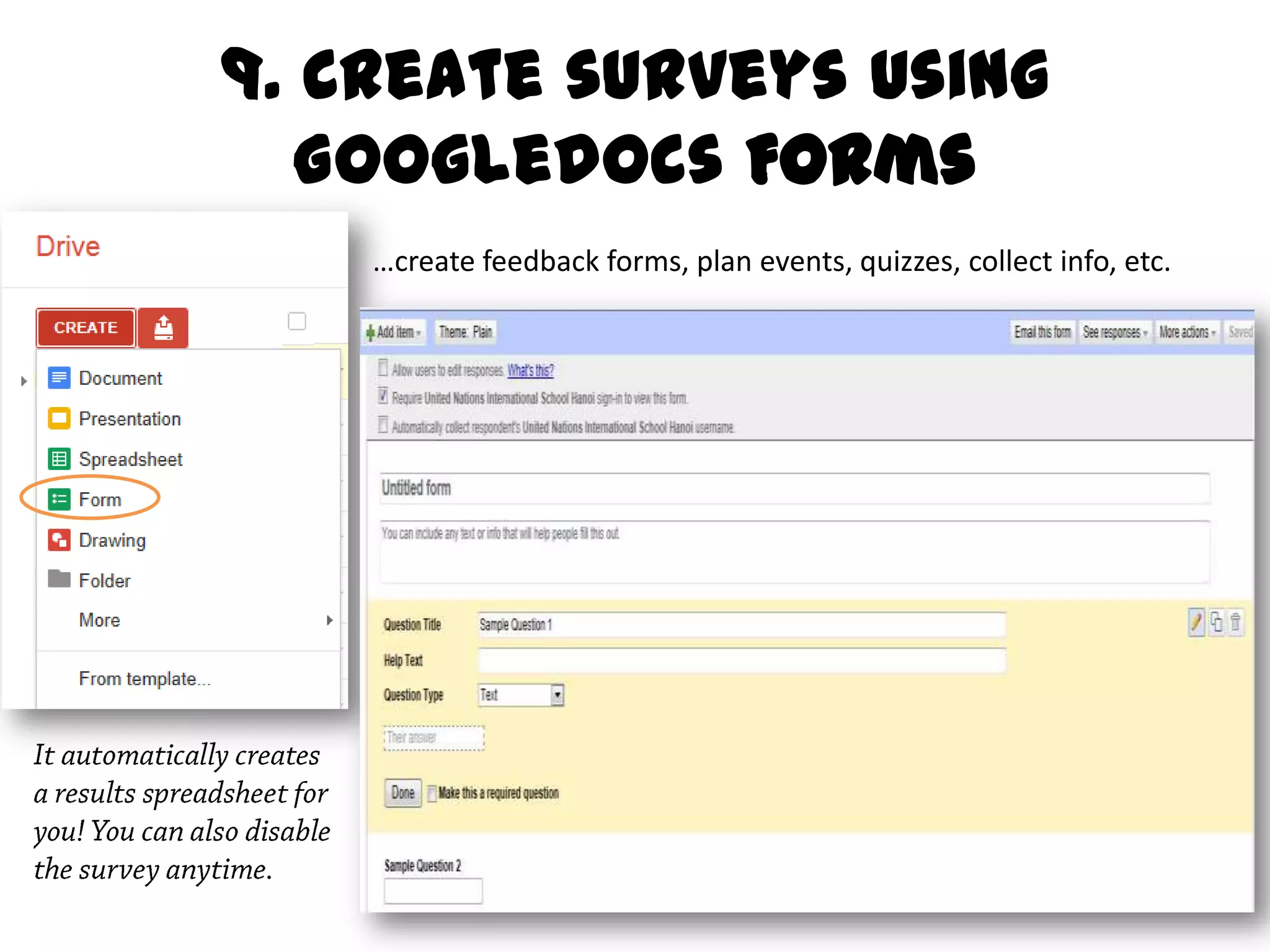Click the Untitled form title field
Image resolution: width=1270 pixels, height=952 pixels.
tap(795, 488)
